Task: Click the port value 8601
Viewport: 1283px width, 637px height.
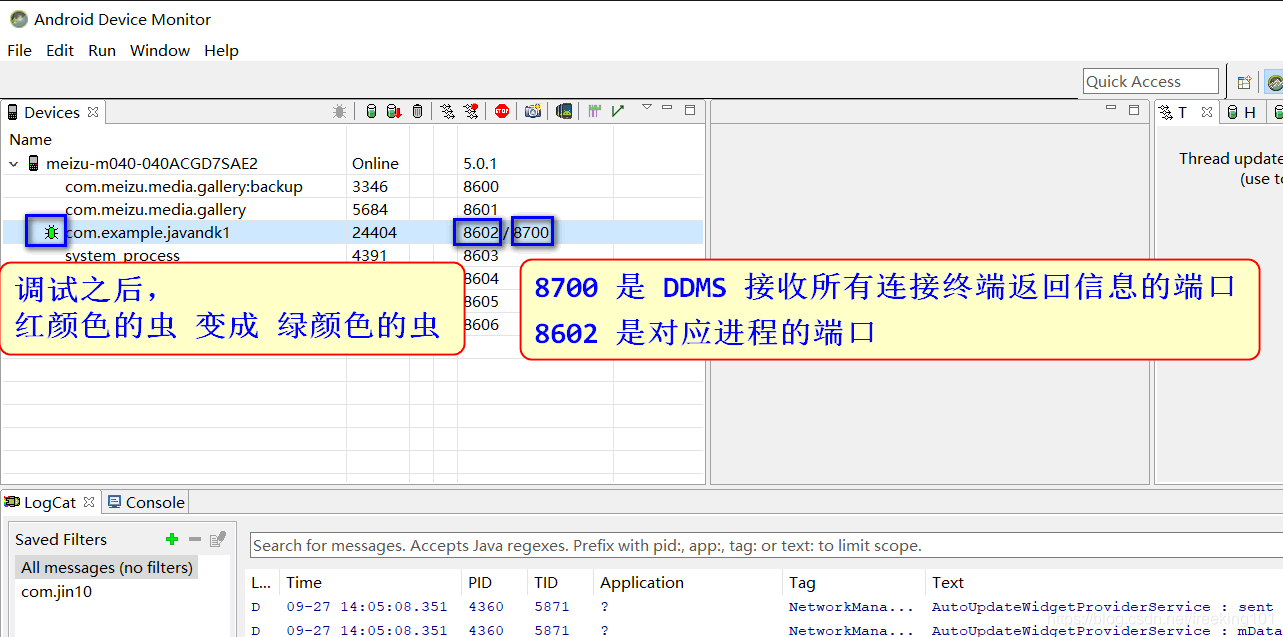Action: click(x=481, y=209)
